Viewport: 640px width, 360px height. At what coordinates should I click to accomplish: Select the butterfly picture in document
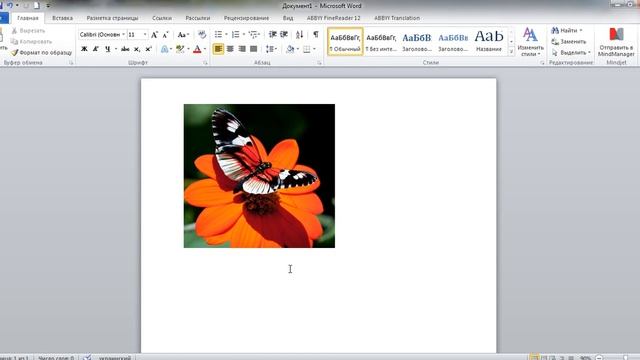click(x=259, y=176)
